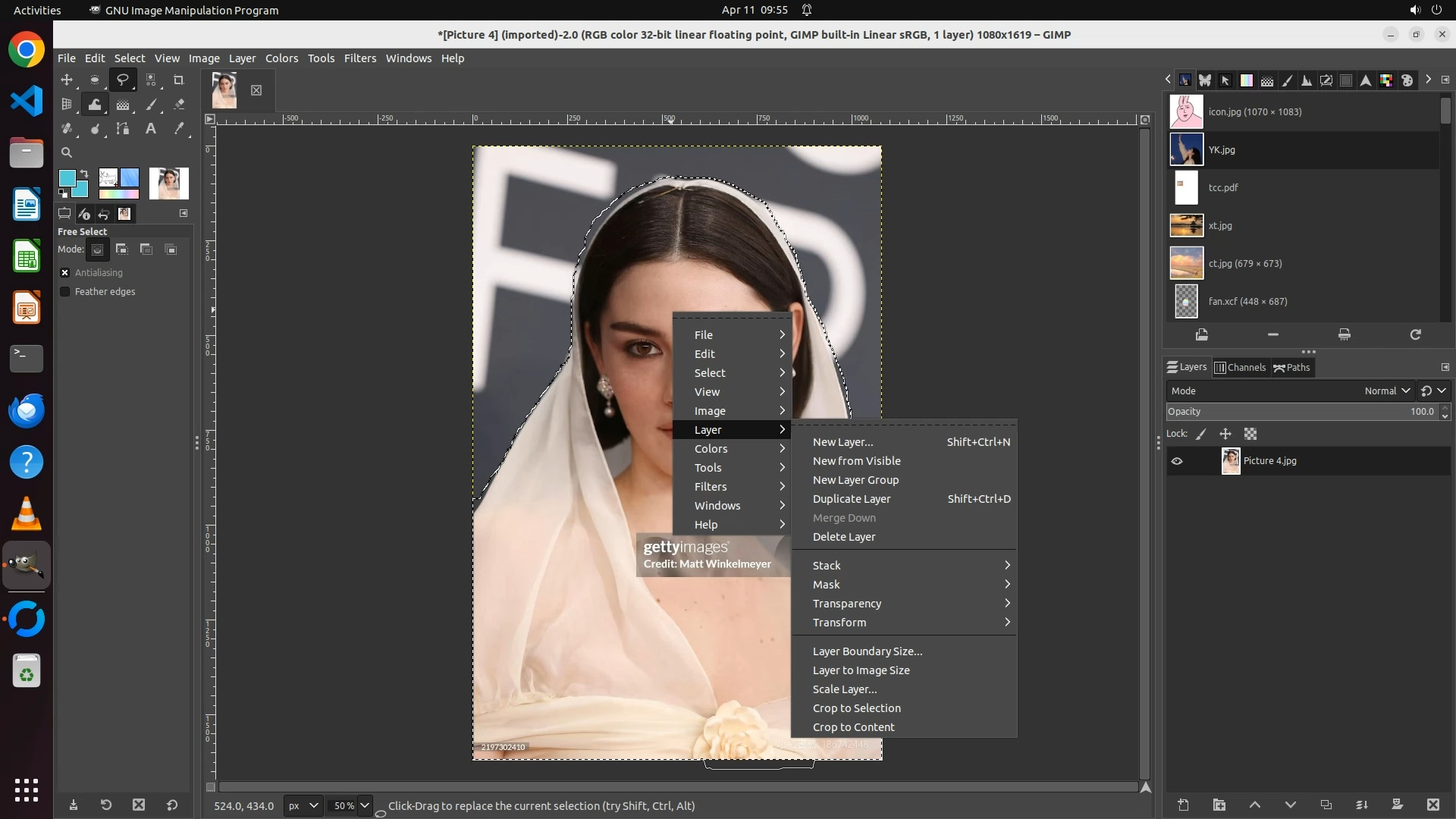Choose Crop to Selection menu entry
This screenshot has height=819, width=1456.
(x=856, y=708)
